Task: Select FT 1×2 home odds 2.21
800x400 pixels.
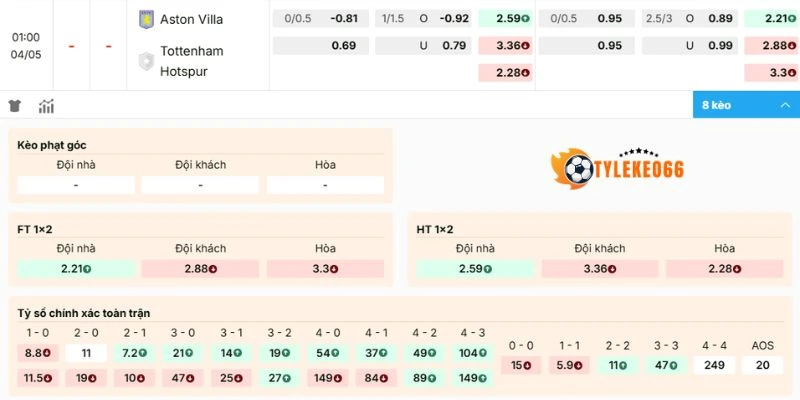Action: coord(76,269)
